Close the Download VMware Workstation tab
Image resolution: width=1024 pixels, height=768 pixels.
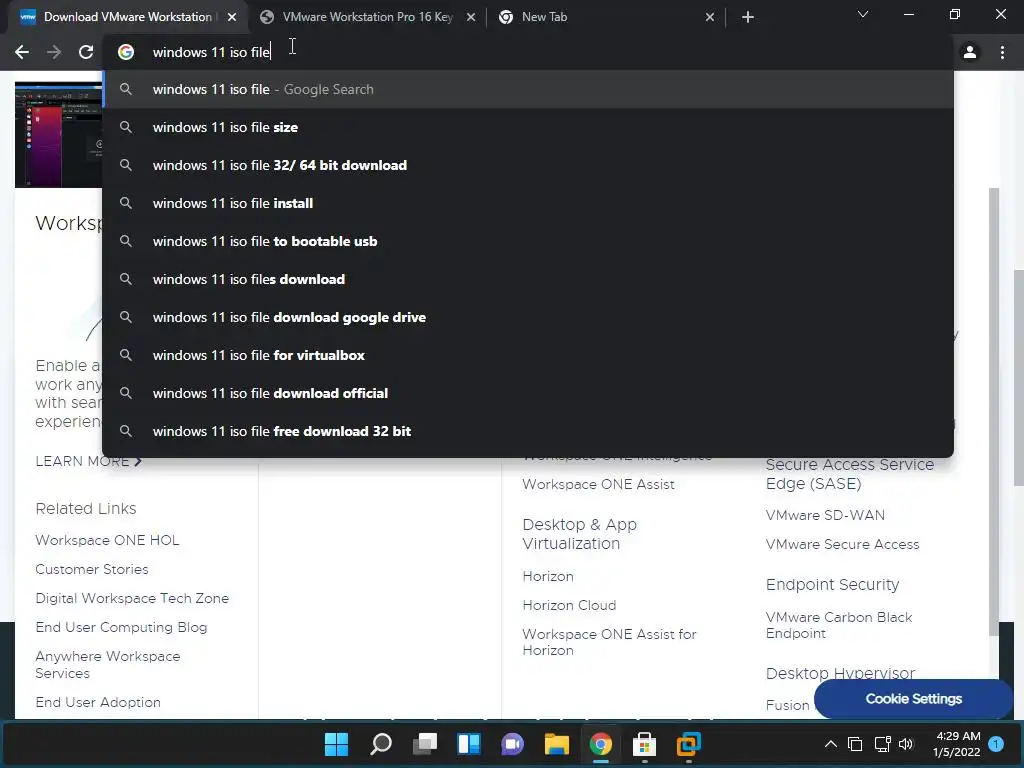point(232,17)
